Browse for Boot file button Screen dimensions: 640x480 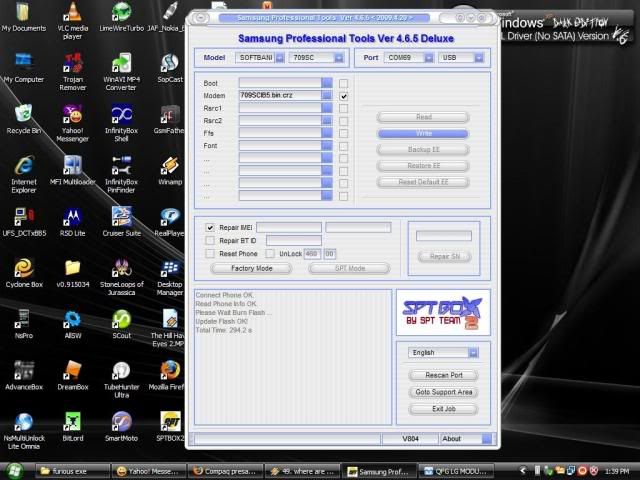[327, 83]
